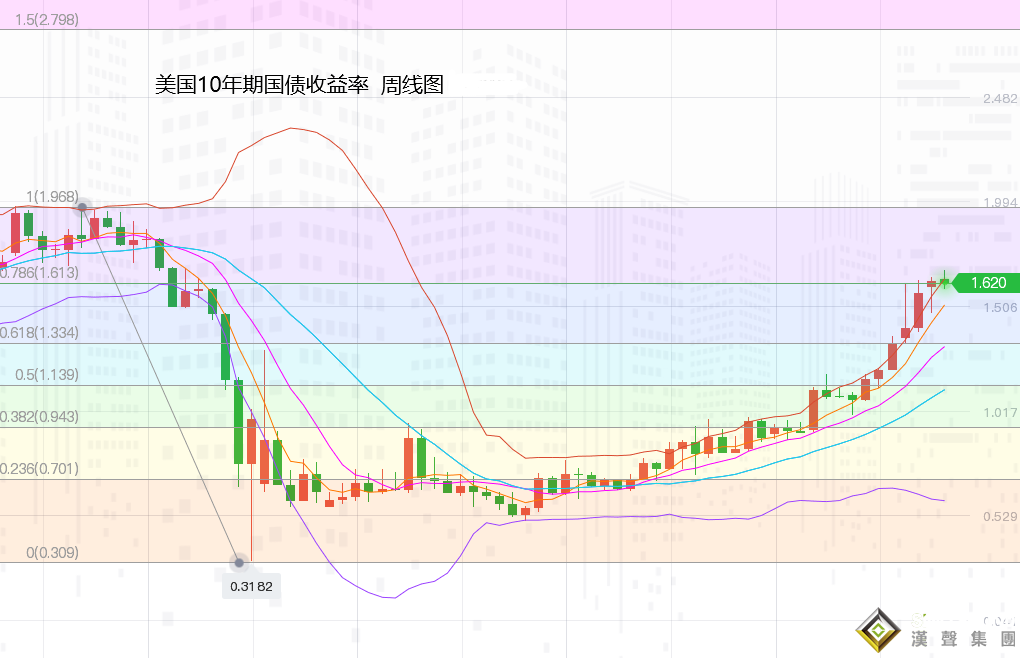Click the 漢聲集團 company name text
1020x658 pixels.
tap(962, 638)
